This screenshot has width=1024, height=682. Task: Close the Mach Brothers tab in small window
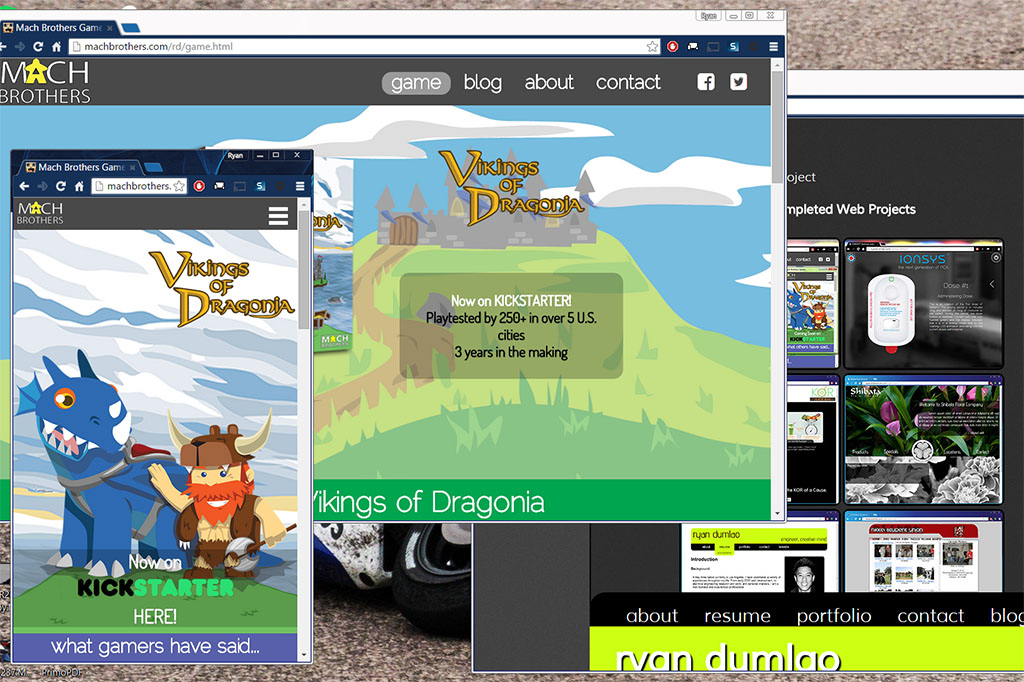[x=133, y=168]
